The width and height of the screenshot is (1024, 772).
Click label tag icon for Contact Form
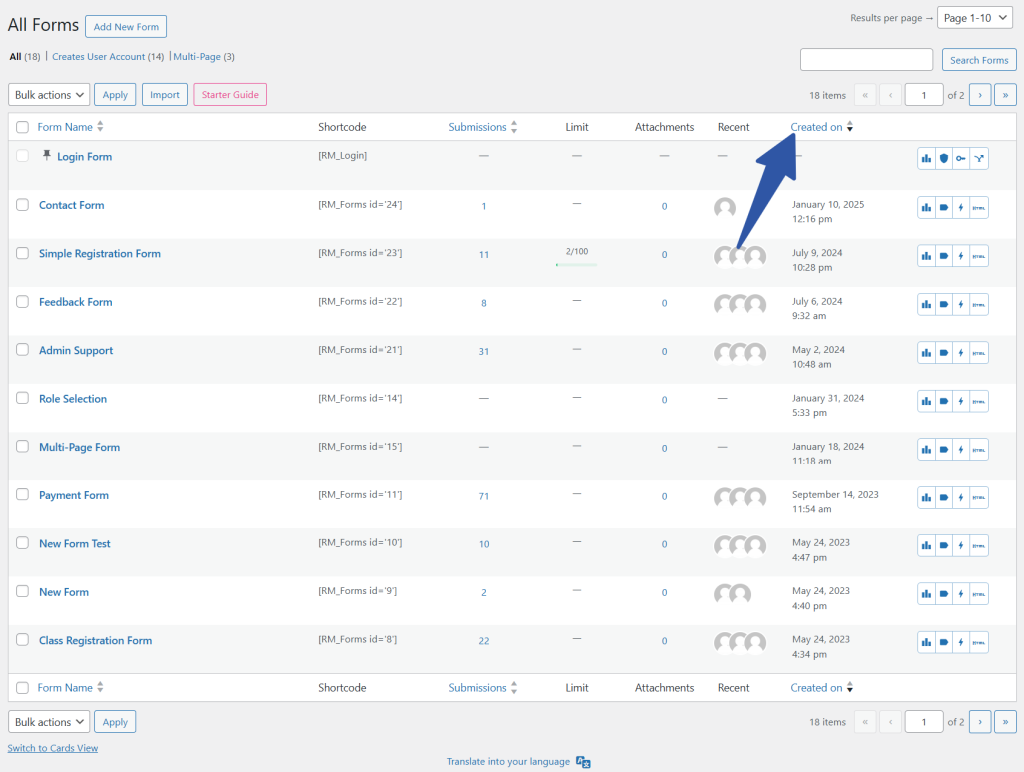point(944,207)
